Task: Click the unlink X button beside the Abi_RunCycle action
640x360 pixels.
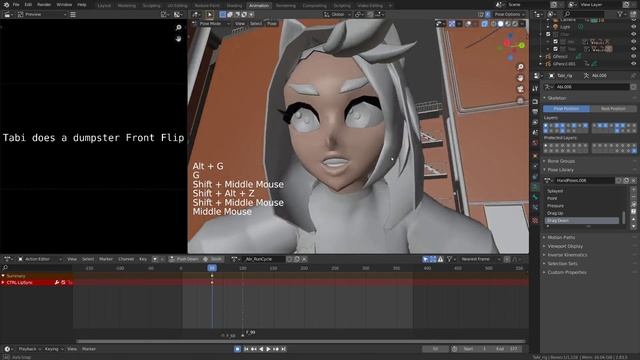Action: (304, 259)
